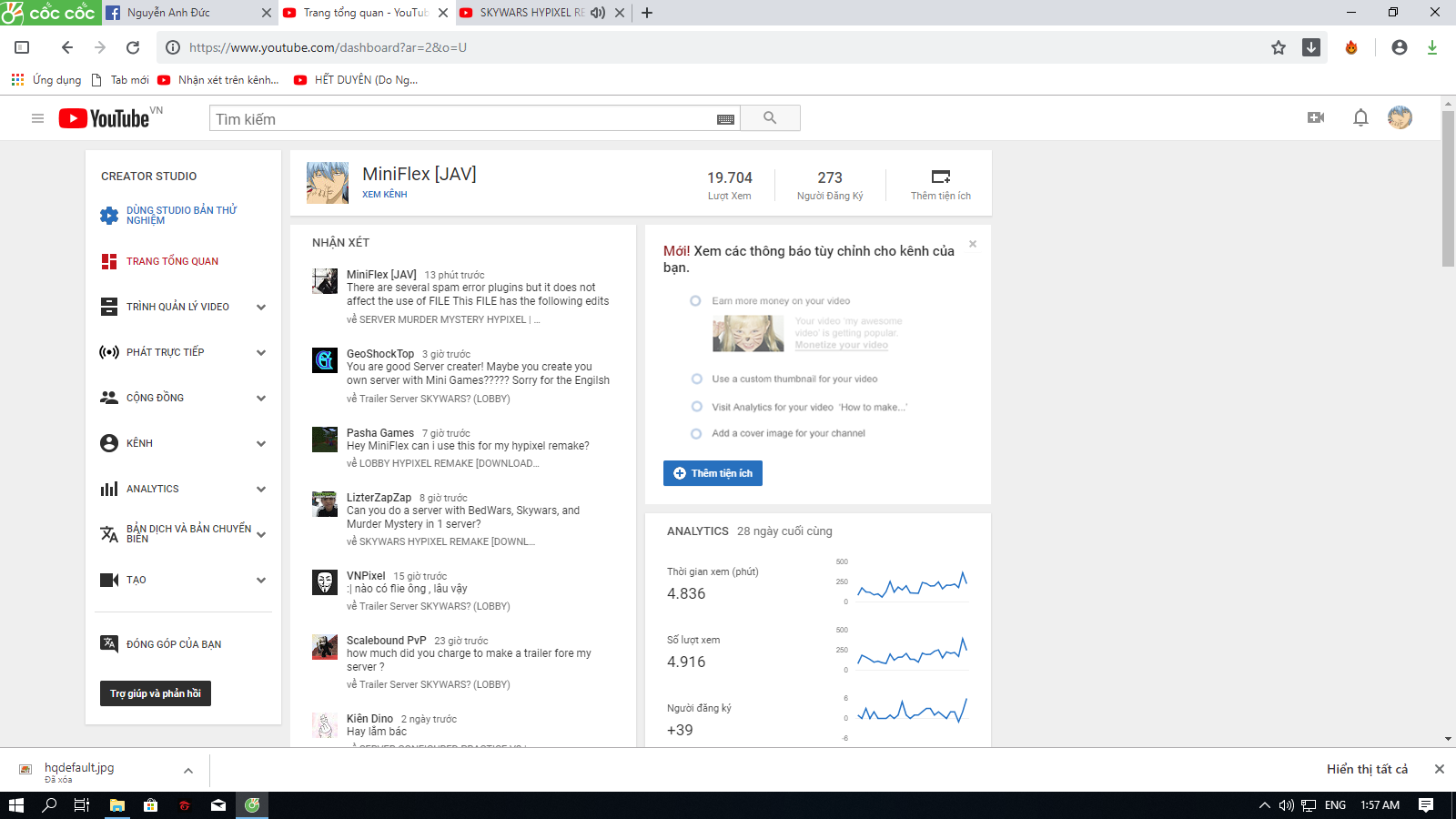Close the downloads bar
The height and width of the screenshot is (819, 1456).
(1440, 769)
